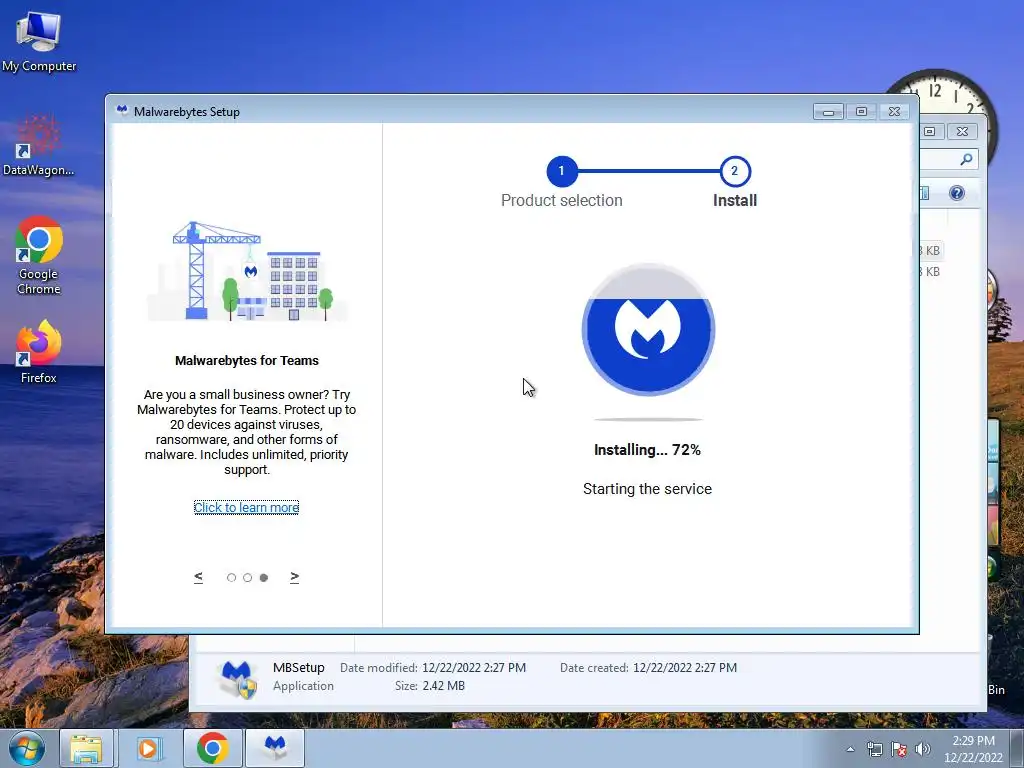This screenshot has width=1024, height=768.
Task: Click the 'Installing... 72%' status text
Action: tap(647, 450)
